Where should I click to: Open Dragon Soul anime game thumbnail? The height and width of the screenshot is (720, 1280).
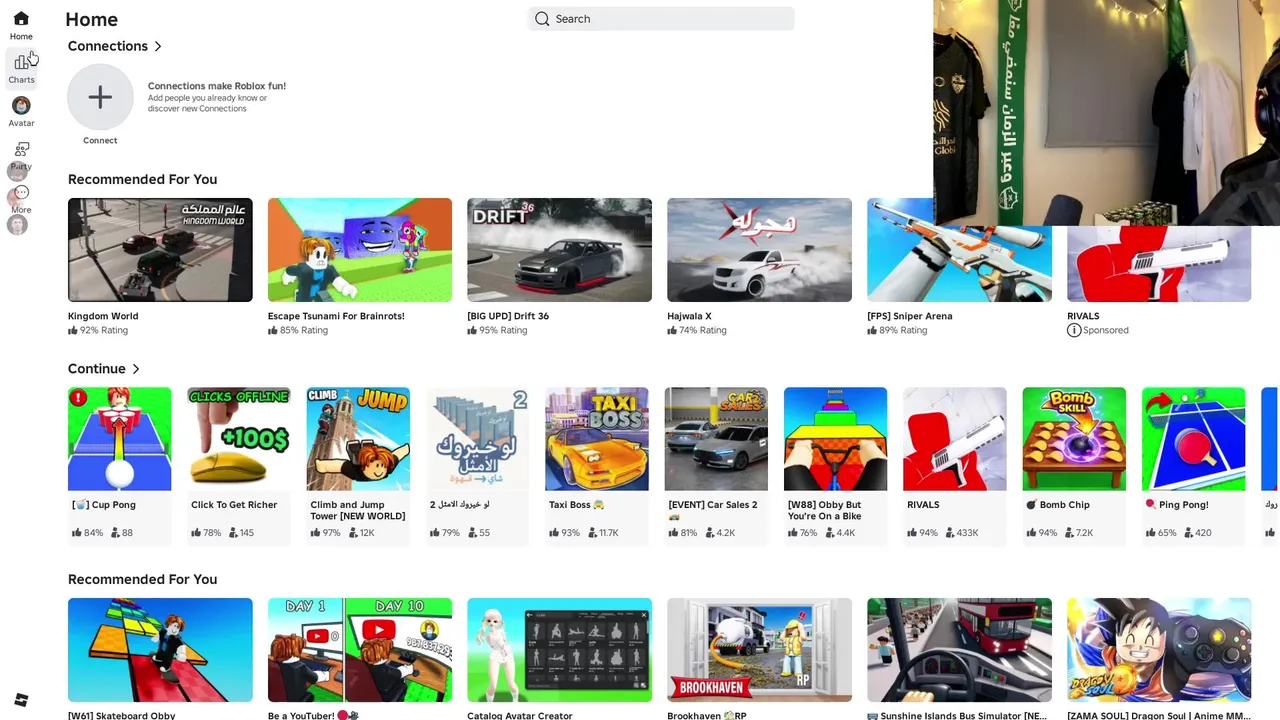[1159, 650]
